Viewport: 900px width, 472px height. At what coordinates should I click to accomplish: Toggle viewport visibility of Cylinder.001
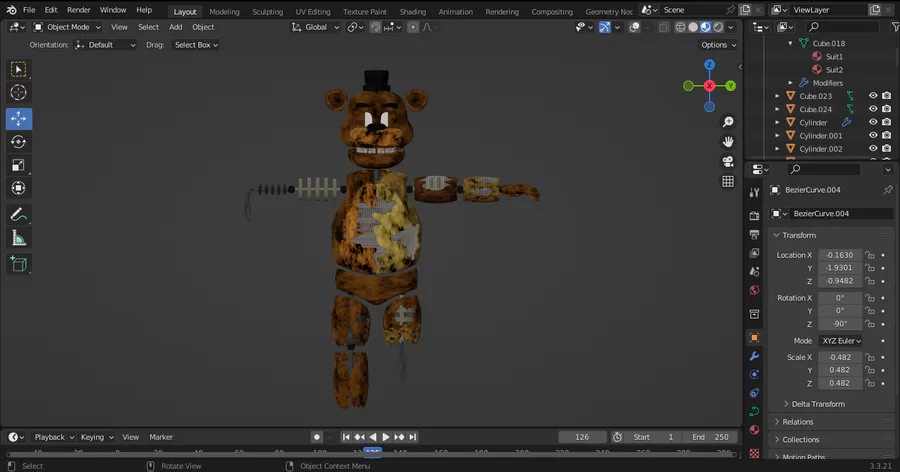[x=873, y=136]
